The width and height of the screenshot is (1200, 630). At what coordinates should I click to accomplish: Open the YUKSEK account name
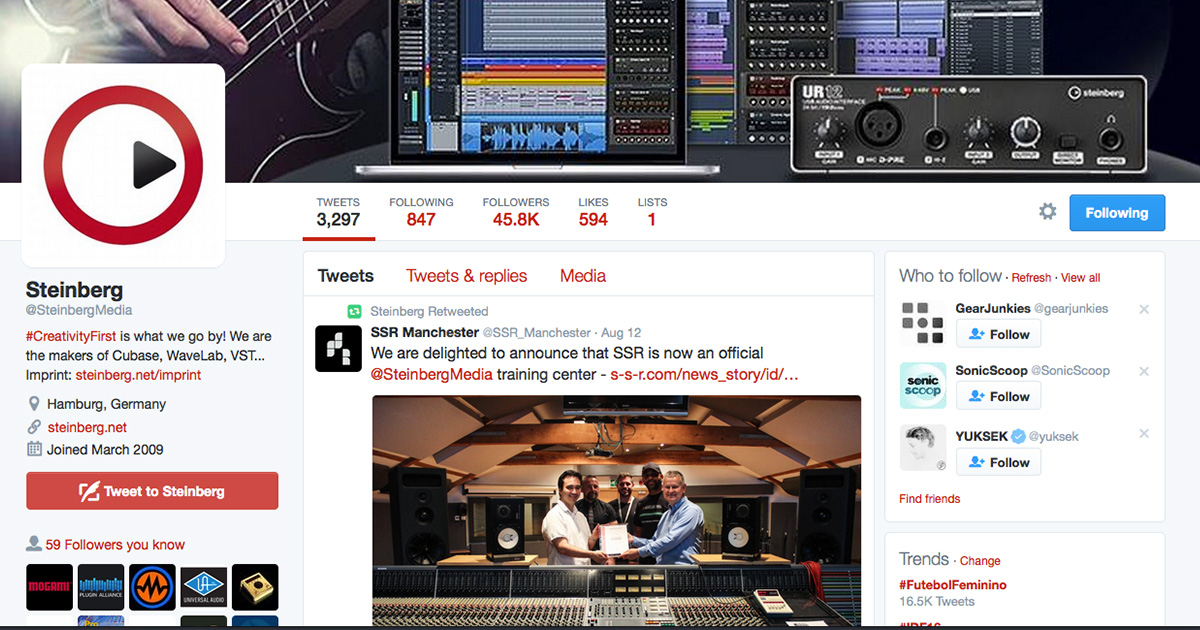[980, 436]
